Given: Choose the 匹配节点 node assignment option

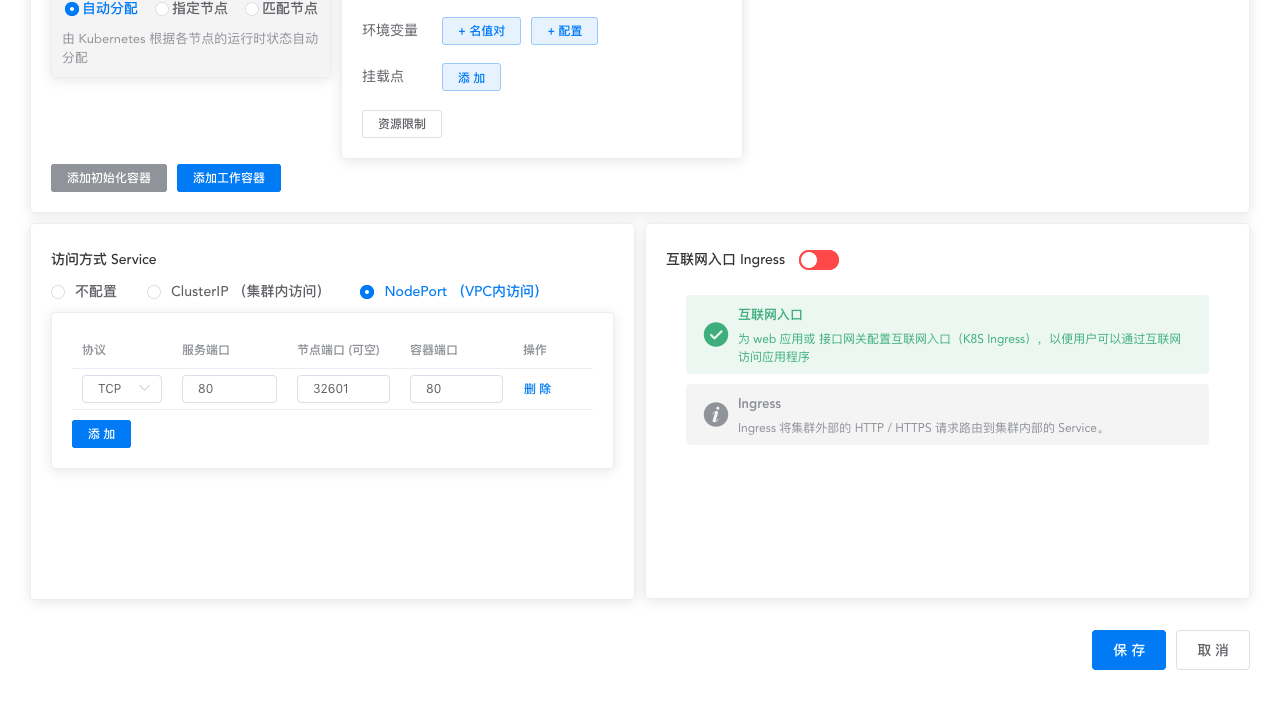Looking at the screenshot, I should click(251, 8).
